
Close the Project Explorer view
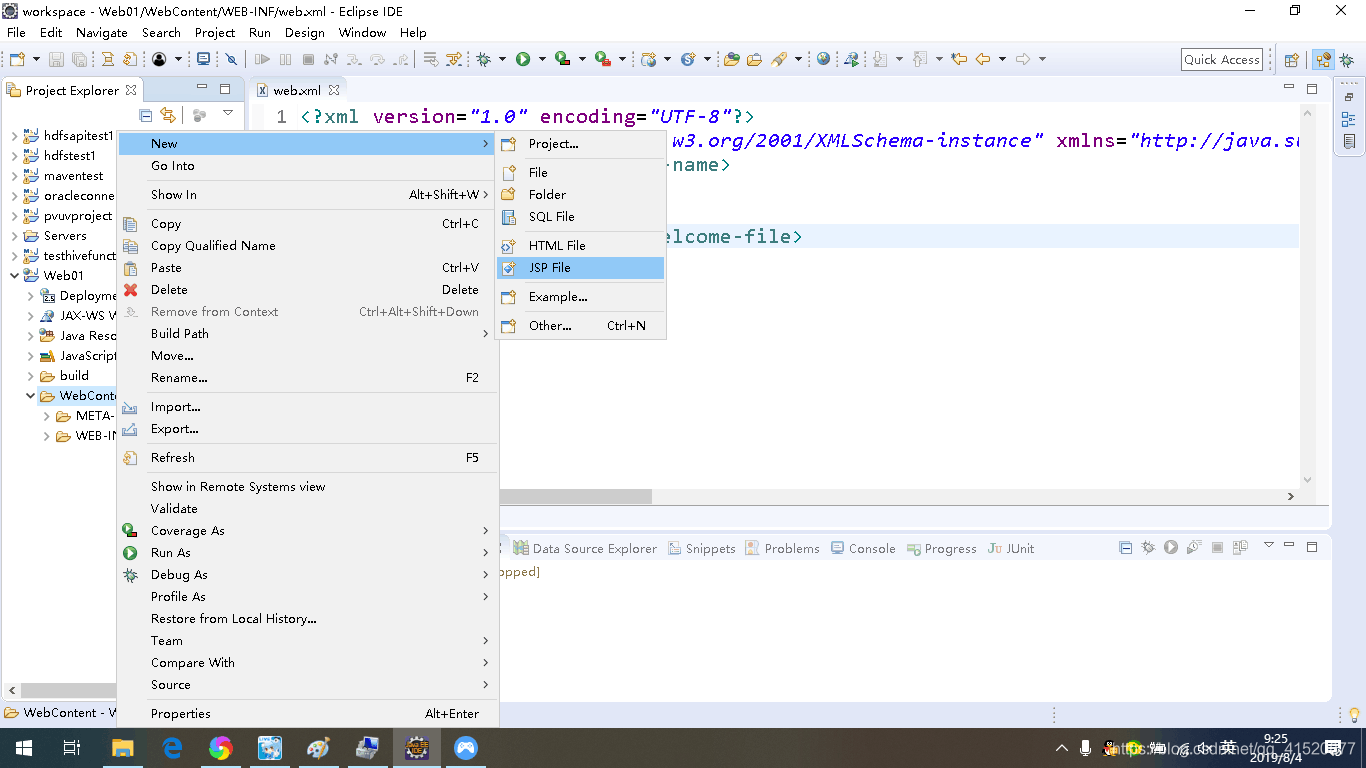pyautogui.click(x=131, y=90)
